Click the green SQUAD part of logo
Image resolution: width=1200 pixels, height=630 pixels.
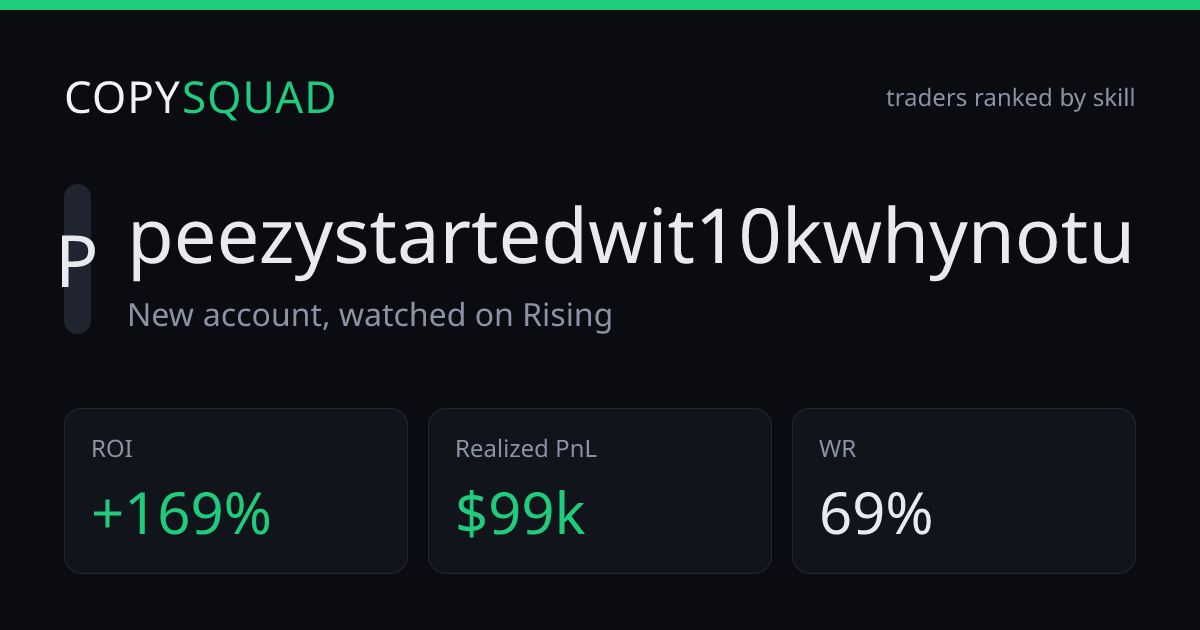pyautogui.click(x=260, y=98)
